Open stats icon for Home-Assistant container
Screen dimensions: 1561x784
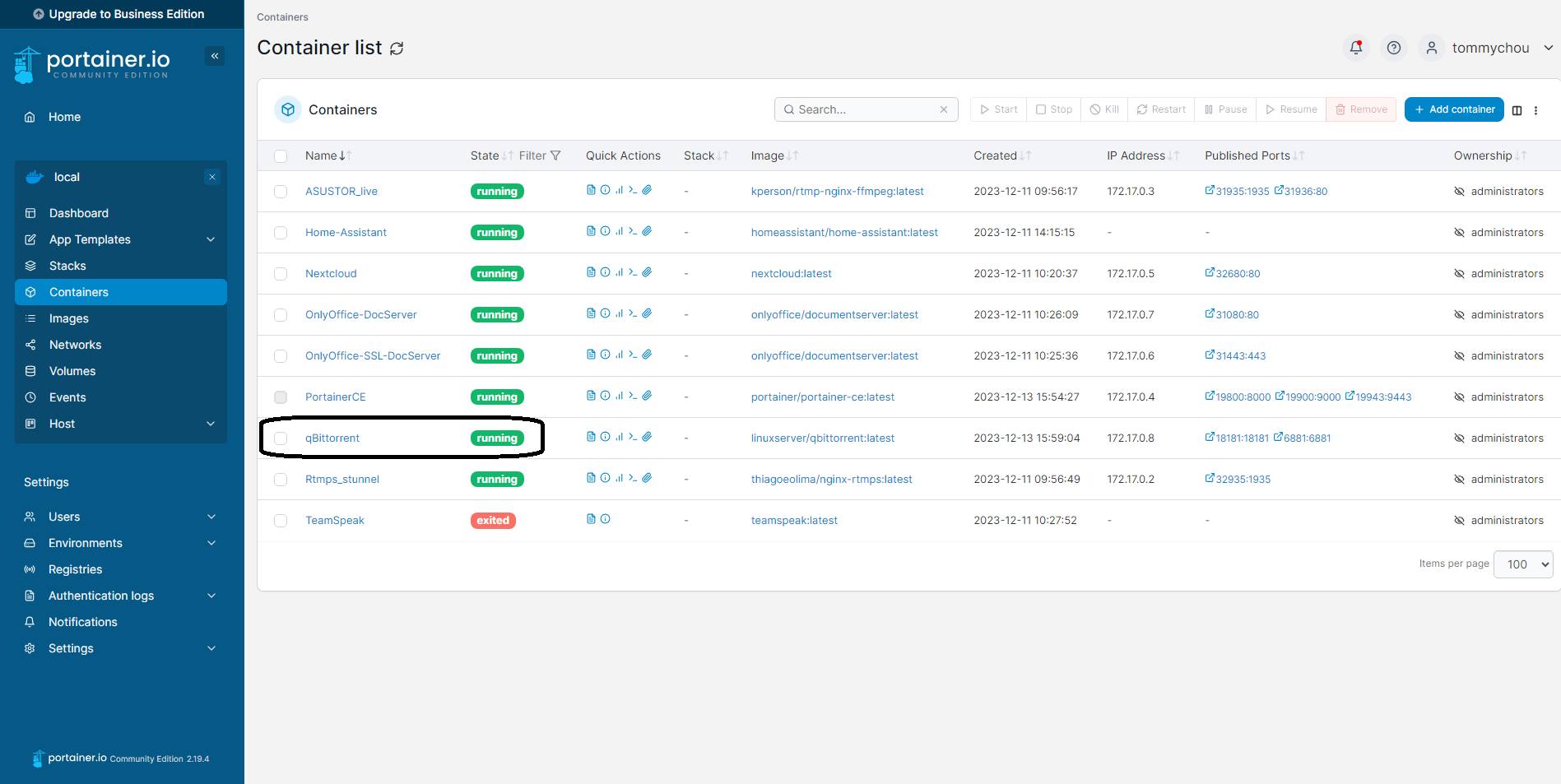619,231
